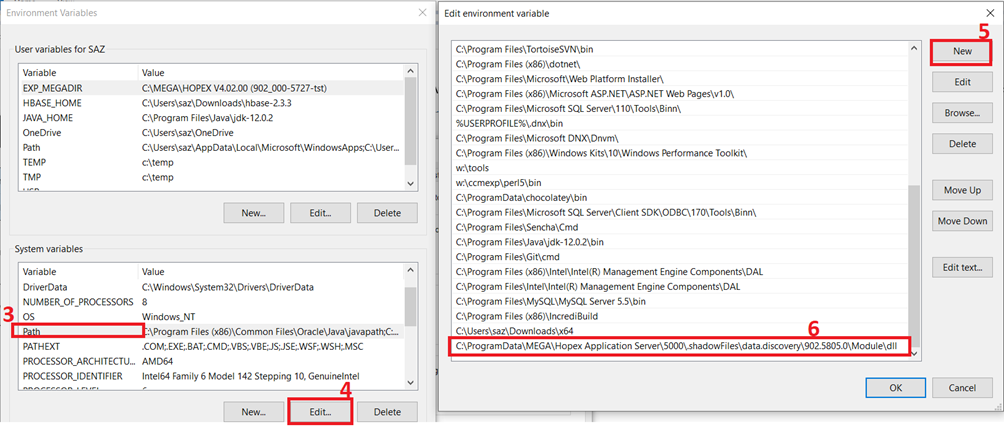Click Edit... under System variables
The image size is (1004, 427).
click(319, 411)
